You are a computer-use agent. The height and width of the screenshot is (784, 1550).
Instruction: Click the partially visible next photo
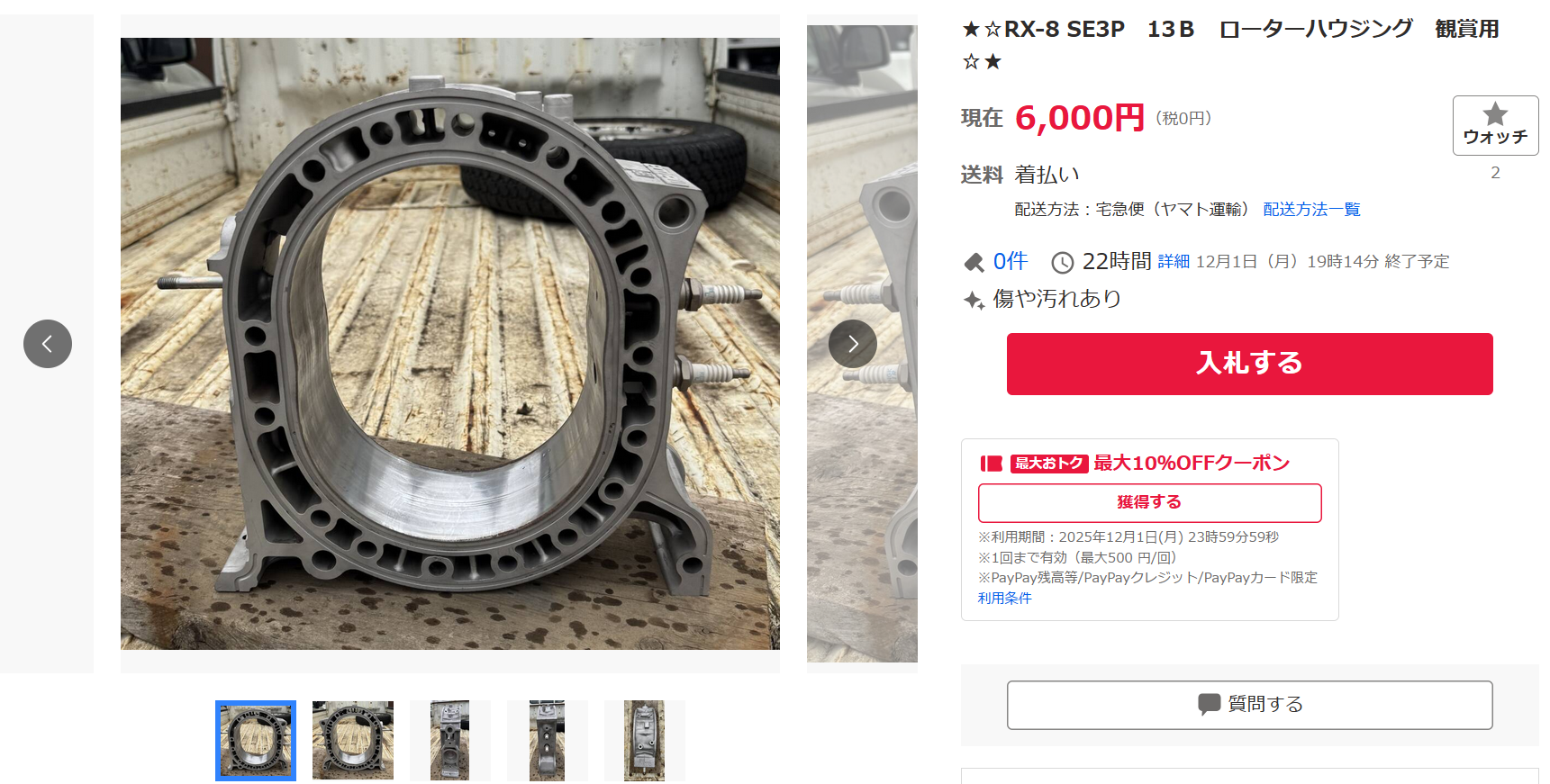862,344
